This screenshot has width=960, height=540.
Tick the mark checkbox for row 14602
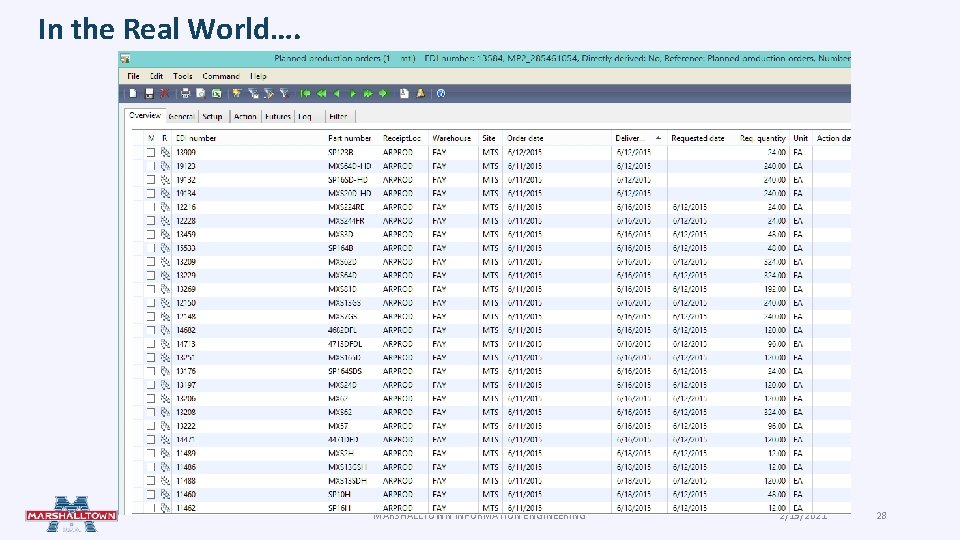(x=151, y=330)
